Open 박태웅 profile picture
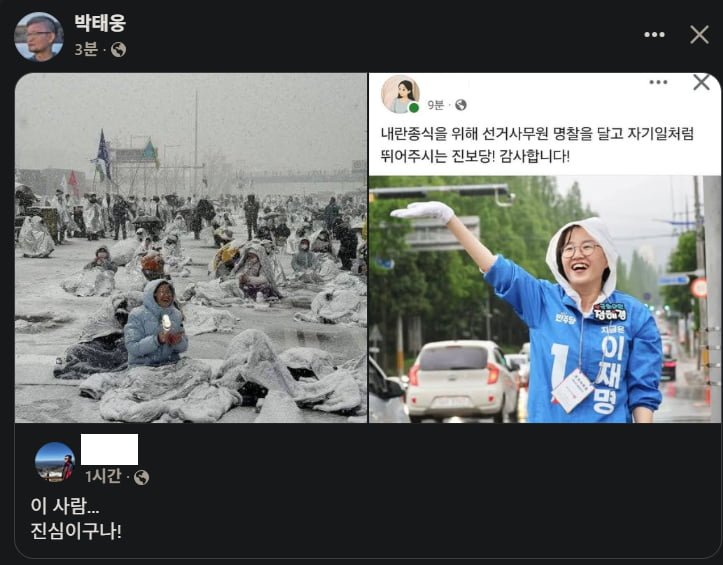Viewport: 723px width, 565px height. point(39,36)
